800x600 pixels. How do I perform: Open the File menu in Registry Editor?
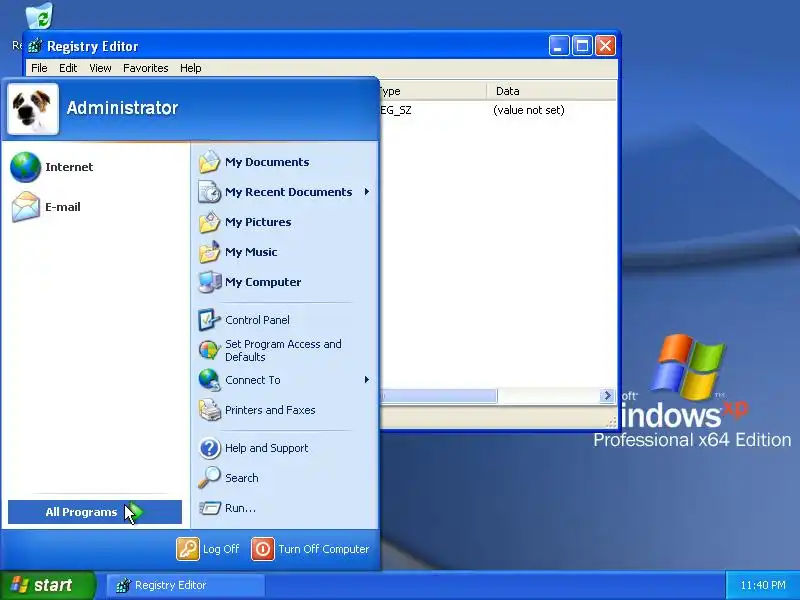coord(39,68)
